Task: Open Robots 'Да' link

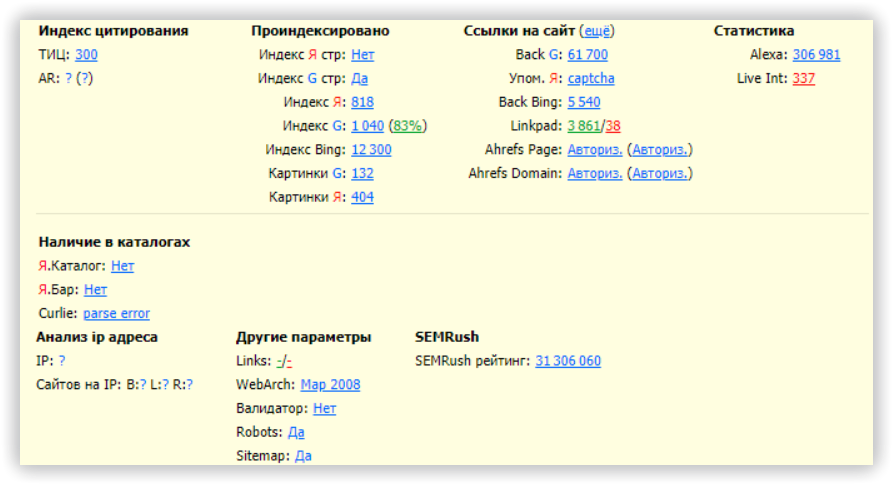Action: click(296, 433)
